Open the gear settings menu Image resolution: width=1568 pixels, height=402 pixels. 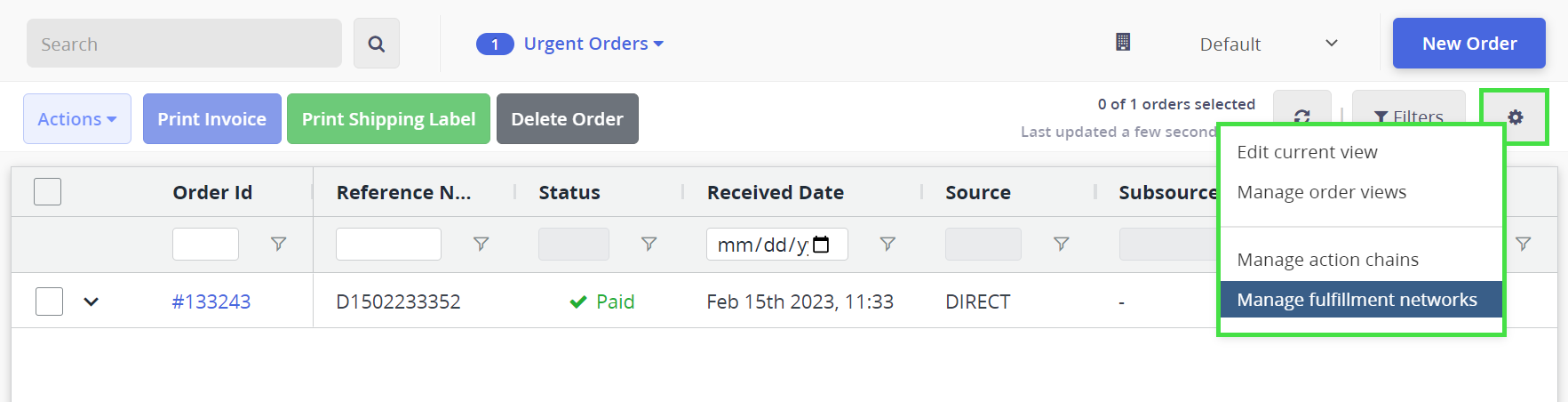pyautogui.click(x=1515, y=117)
